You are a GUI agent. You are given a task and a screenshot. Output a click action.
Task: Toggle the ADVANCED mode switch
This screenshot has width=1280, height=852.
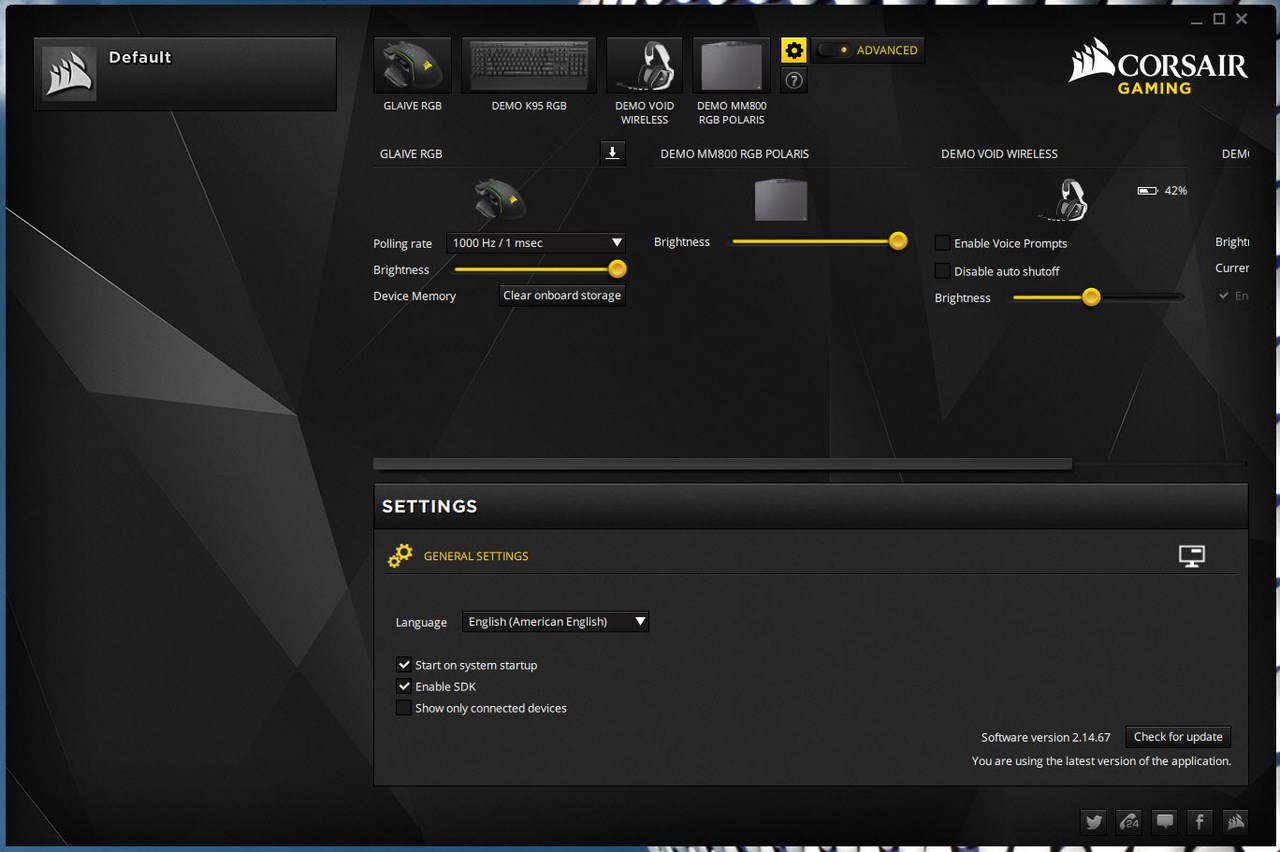833,50
